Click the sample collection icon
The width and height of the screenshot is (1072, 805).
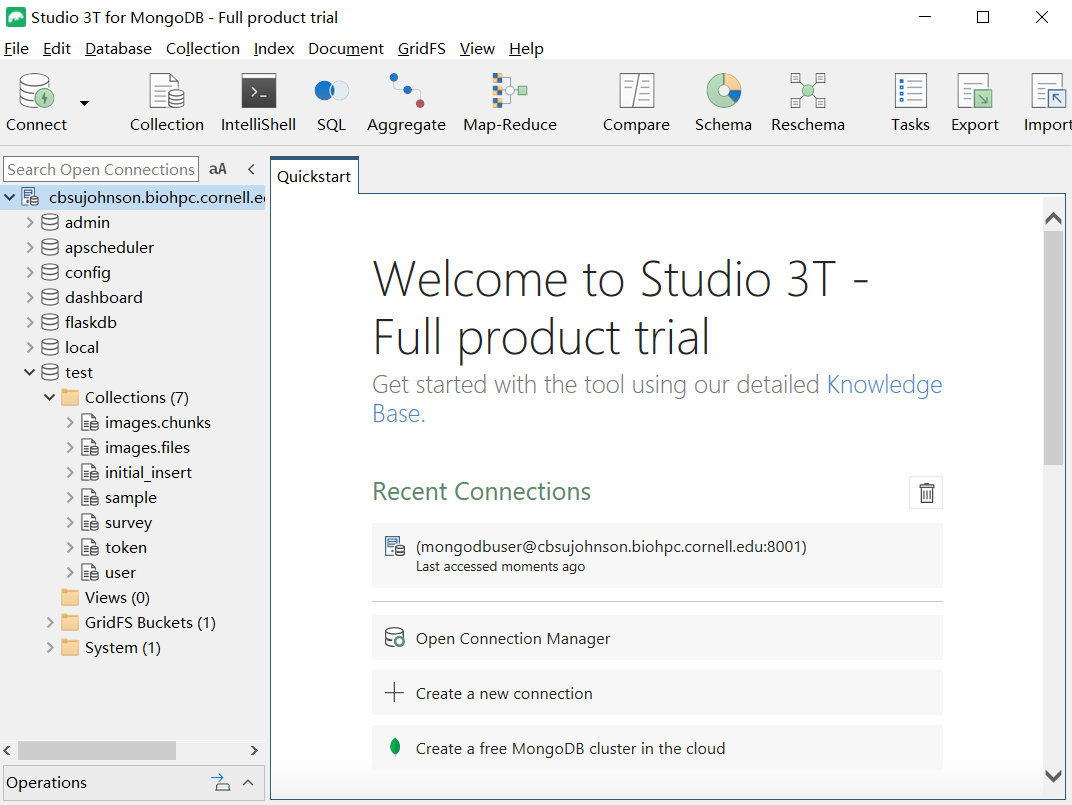tap(90, 498)
